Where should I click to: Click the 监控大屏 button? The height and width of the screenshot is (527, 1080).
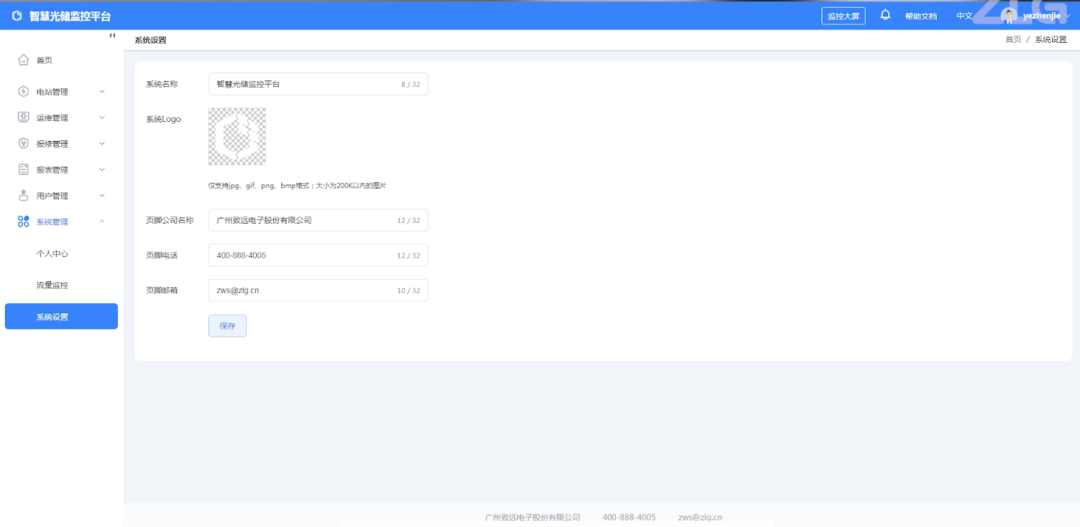(x=843, y=16)
